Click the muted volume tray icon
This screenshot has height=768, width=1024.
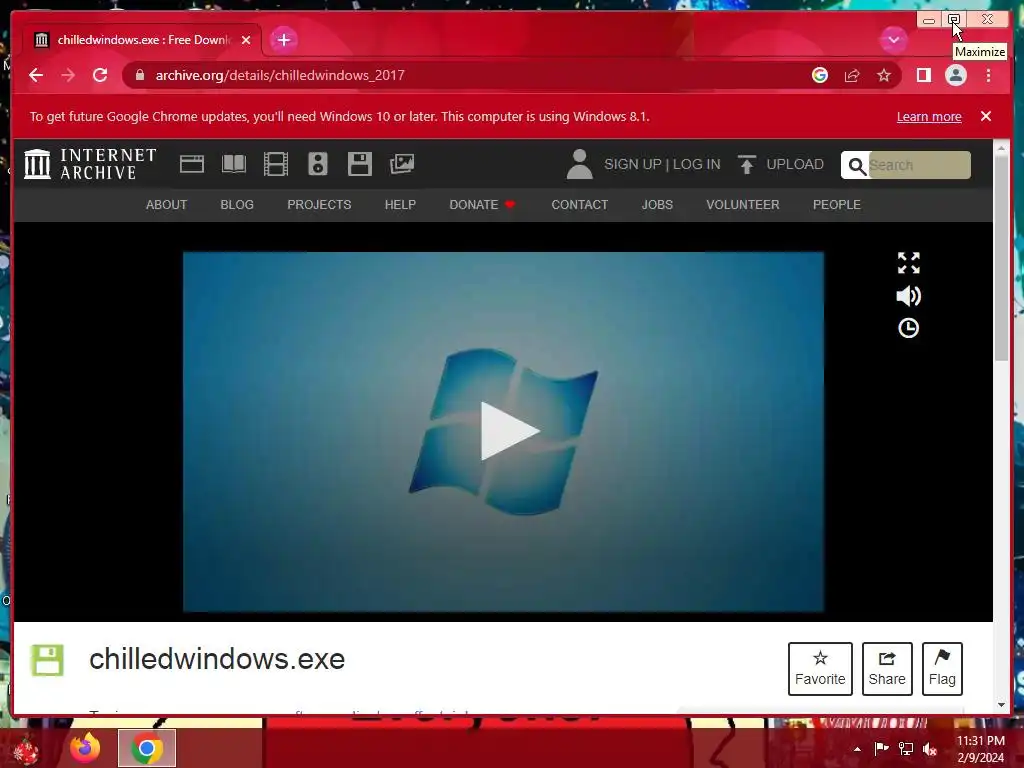[x=930, y=749]
